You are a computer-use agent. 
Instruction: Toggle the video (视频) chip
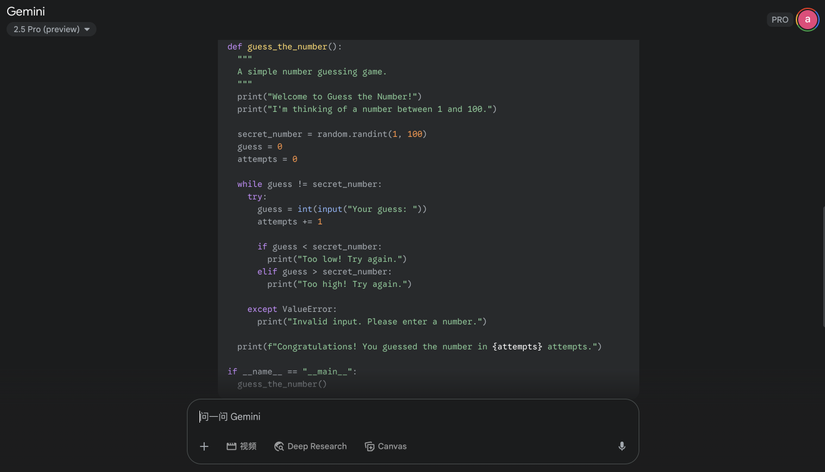click(x=242, y=446)
